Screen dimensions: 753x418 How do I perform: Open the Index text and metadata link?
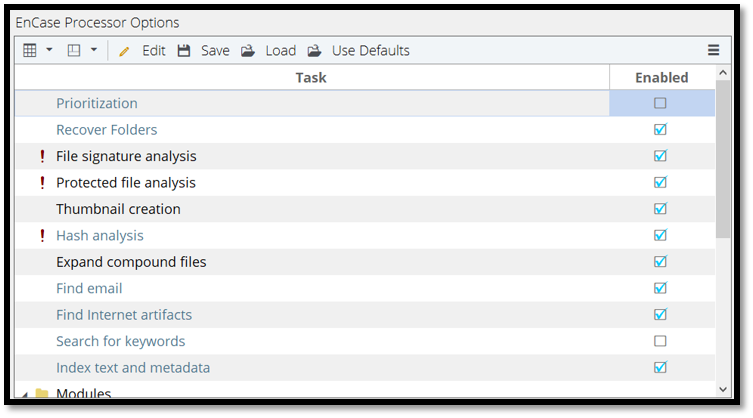click(133, 368)
